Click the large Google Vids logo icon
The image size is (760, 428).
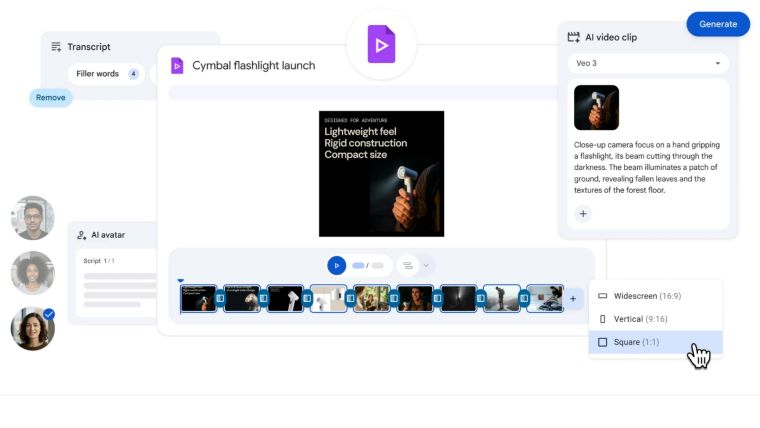pos(381,45)
